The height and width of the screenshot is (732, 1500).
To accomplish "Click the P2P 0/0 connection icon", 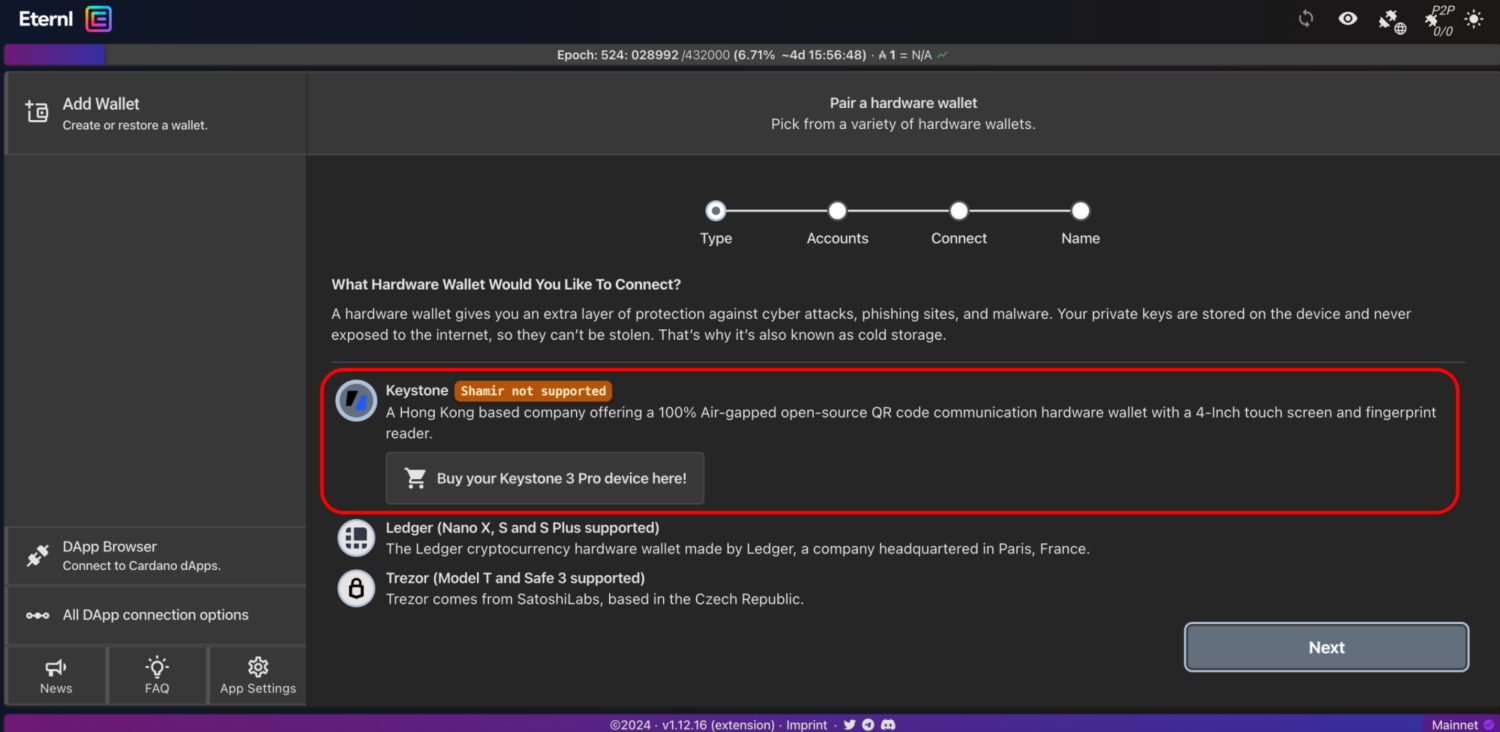I will [x=1438, y=20].
